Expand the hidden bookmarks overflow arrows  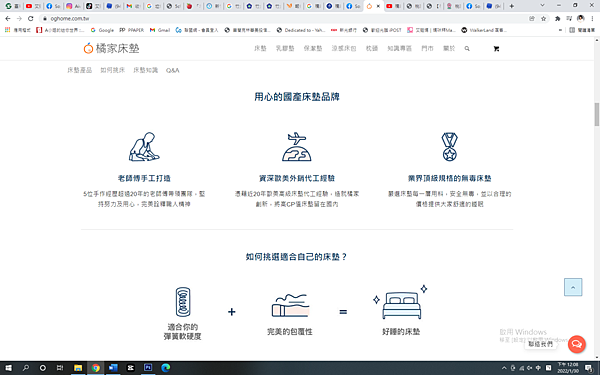click(561, 30)
